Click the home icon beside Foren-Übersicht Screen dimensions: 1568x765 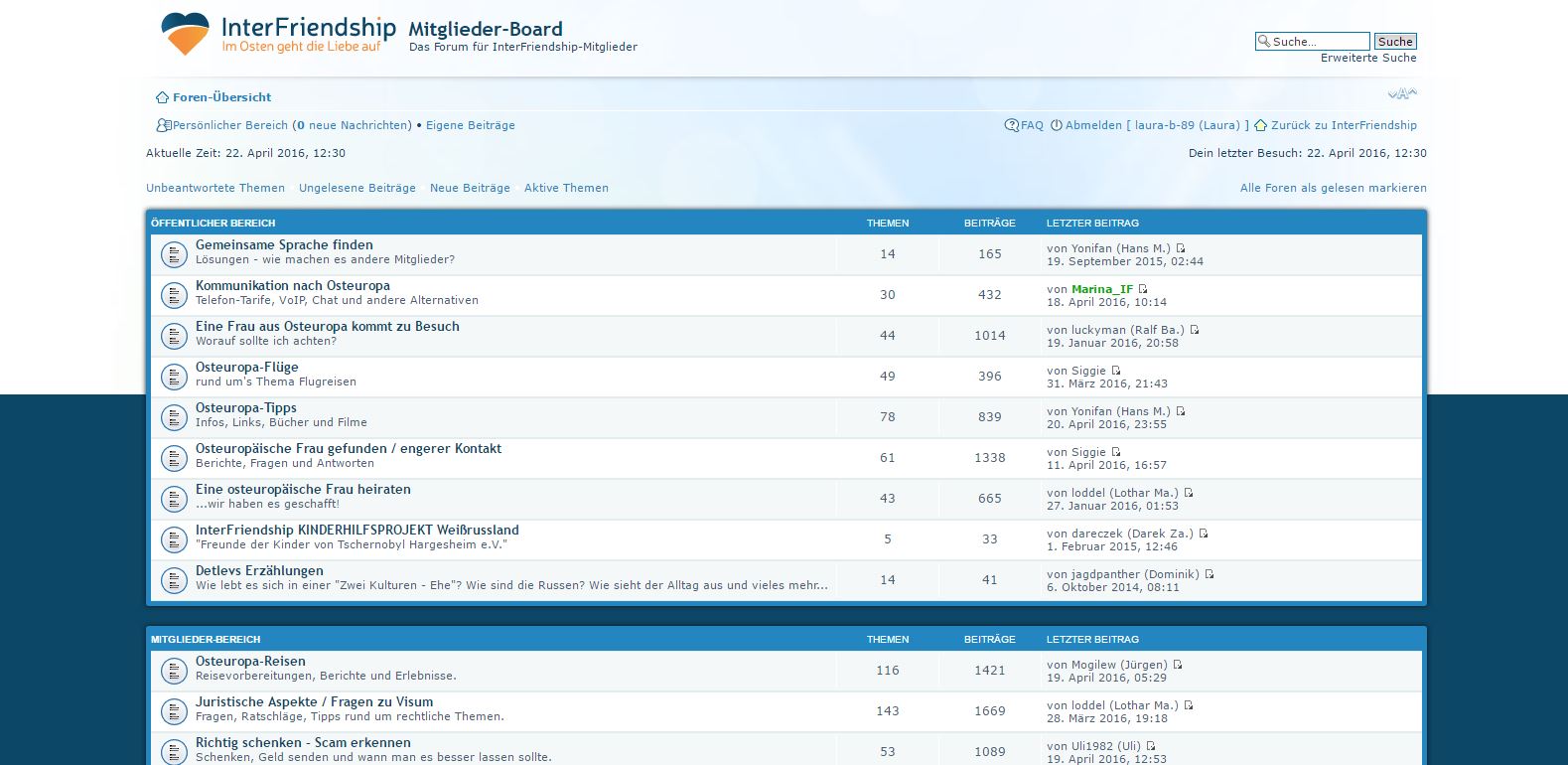[162, 97]
